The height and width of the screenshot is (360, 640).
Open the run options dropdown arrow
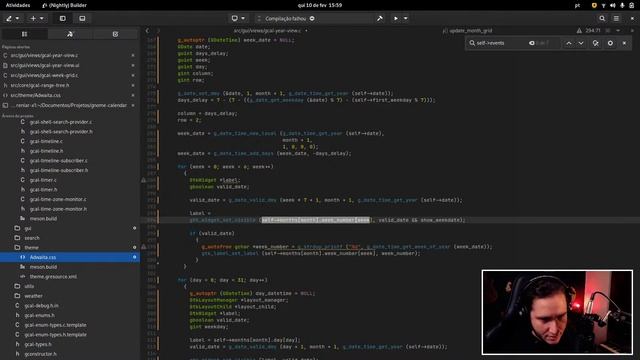tap(405, 18)
